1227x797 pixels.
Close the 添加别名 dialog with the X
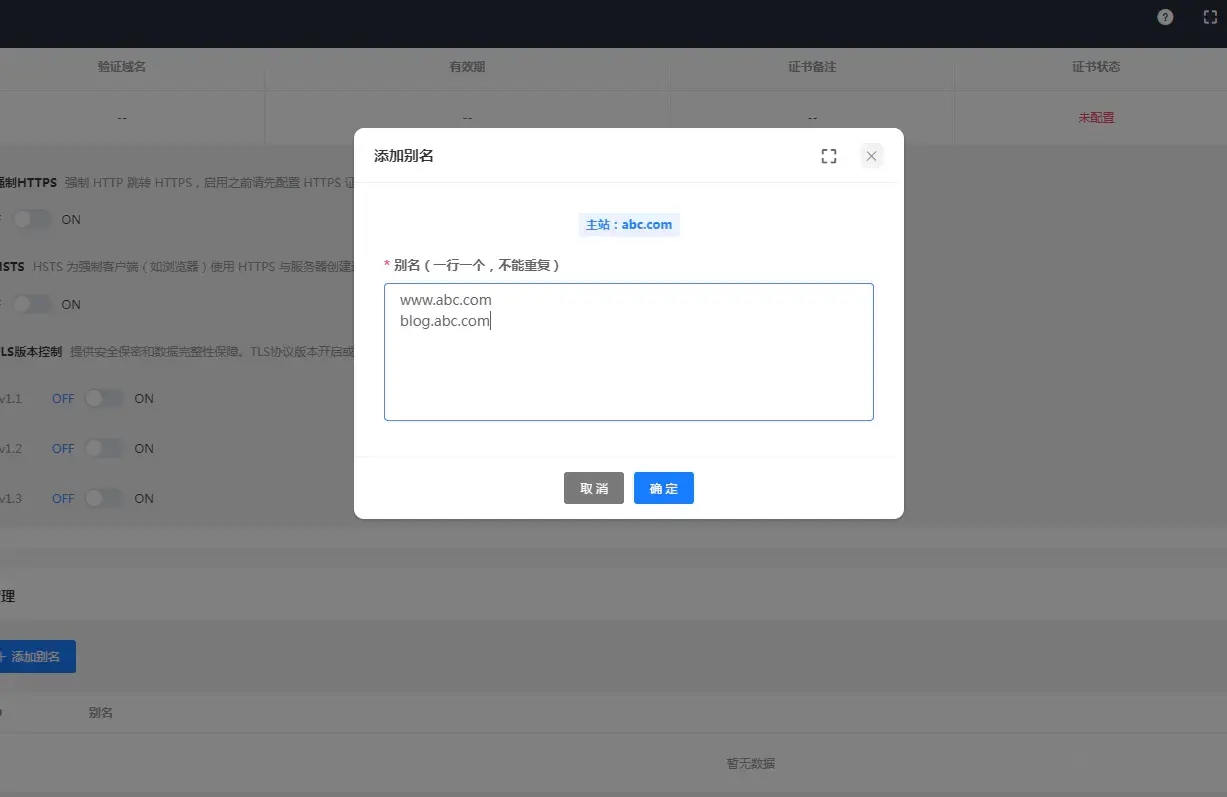(x=871, y=156)
